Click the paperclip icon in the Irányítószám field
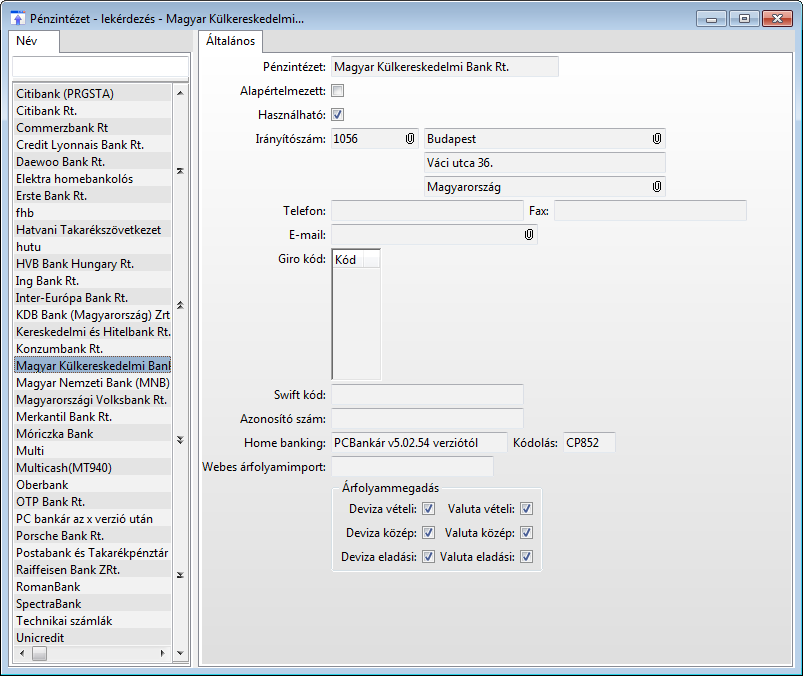The width and height of the screenshot is (803, 676). coord(410,138)
